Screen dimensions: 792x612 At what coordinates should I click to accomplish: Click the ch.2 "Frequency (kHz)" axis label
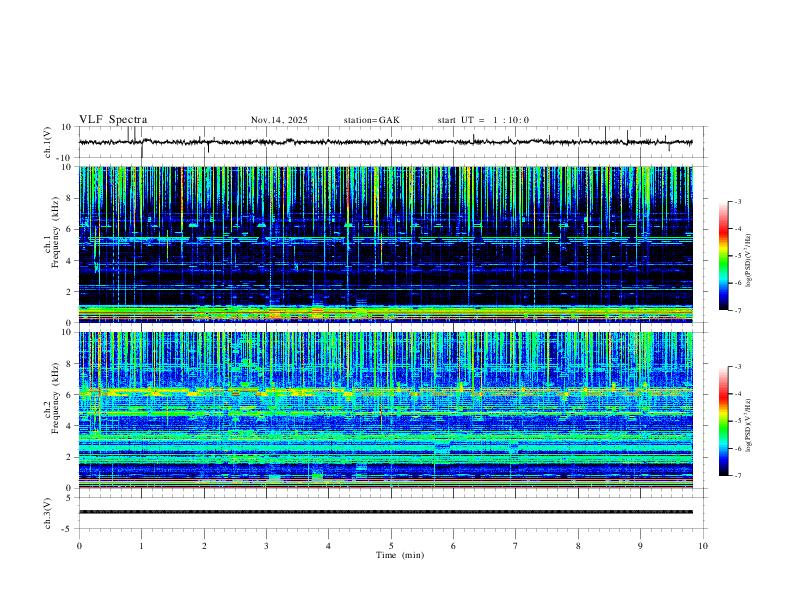(55, 397)
